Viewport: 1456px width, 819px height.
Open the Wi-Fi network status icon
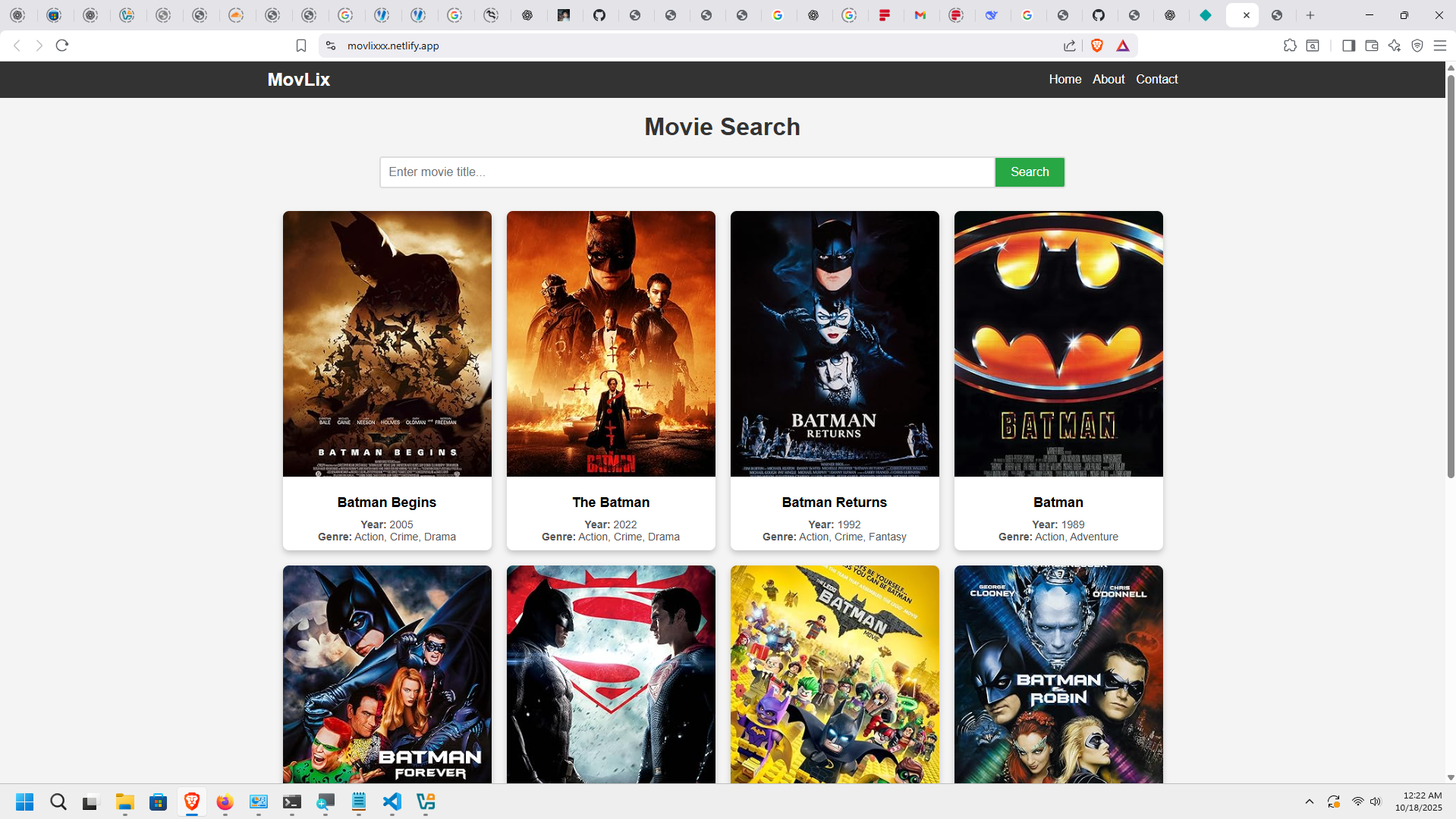pyautogui.click(x=1358, y=802)
